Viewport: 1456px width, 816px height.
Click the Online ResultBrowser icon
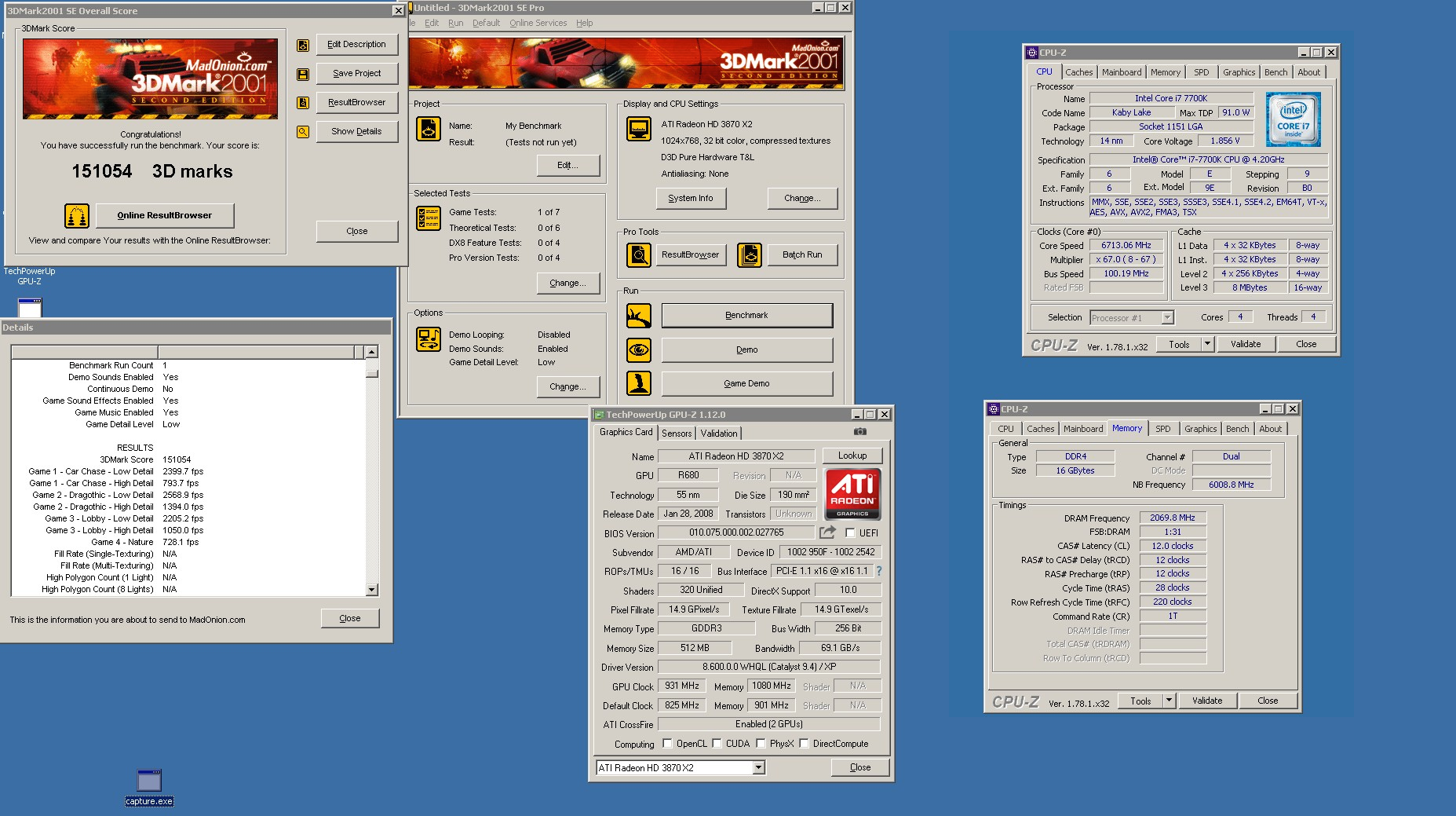(76, 215)
